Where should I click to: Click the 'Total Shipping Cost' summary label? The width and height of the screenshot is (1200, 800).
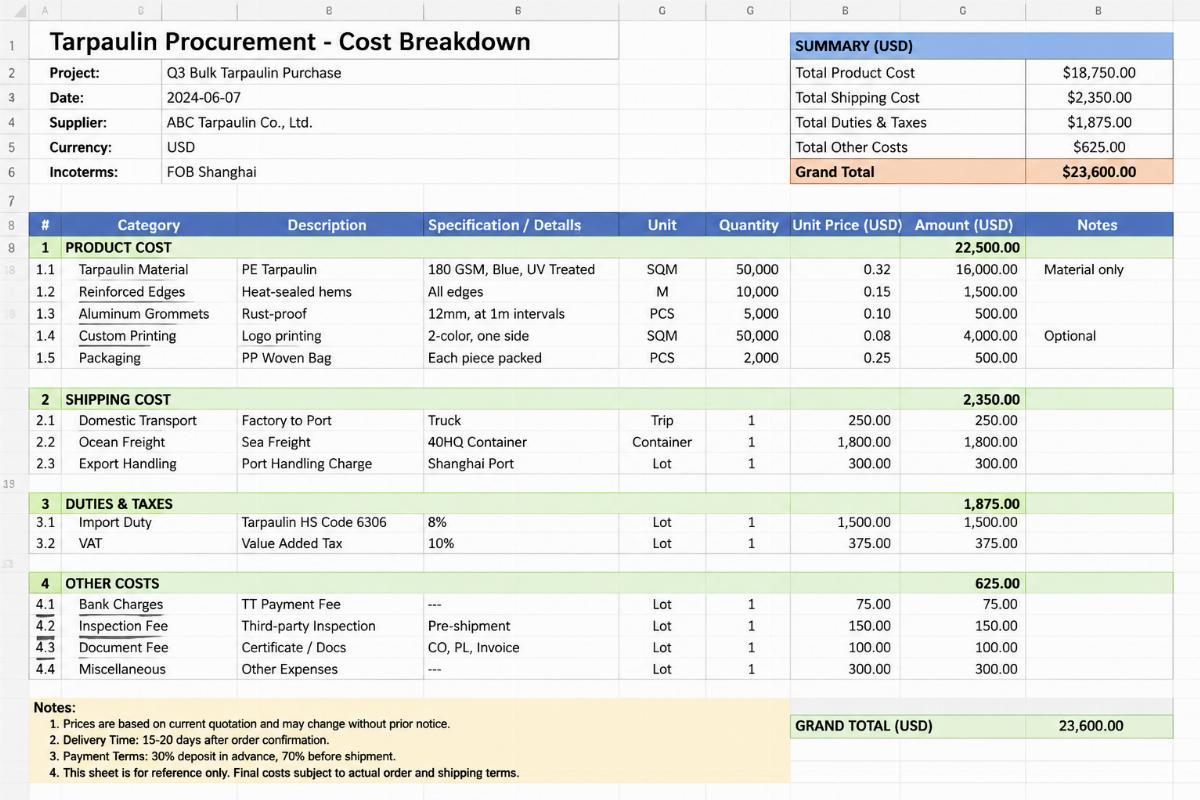(x=908, y=97)
